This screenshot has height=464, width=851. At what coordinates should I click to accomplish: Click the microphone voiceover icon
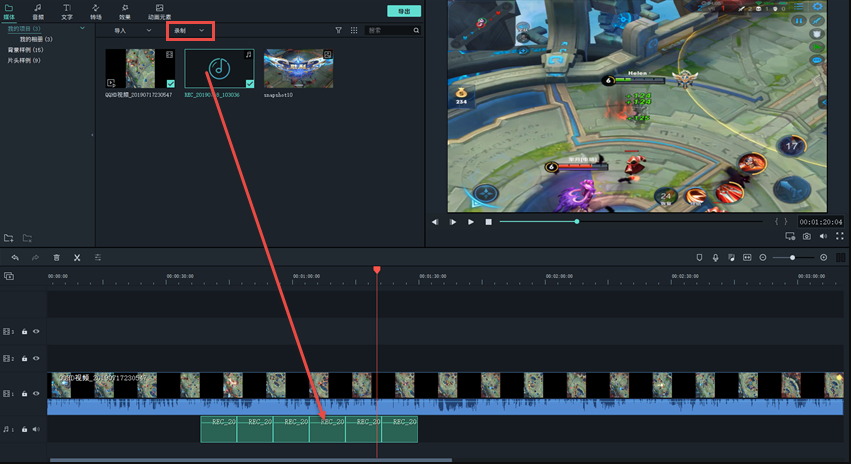(x=715, y=257)
